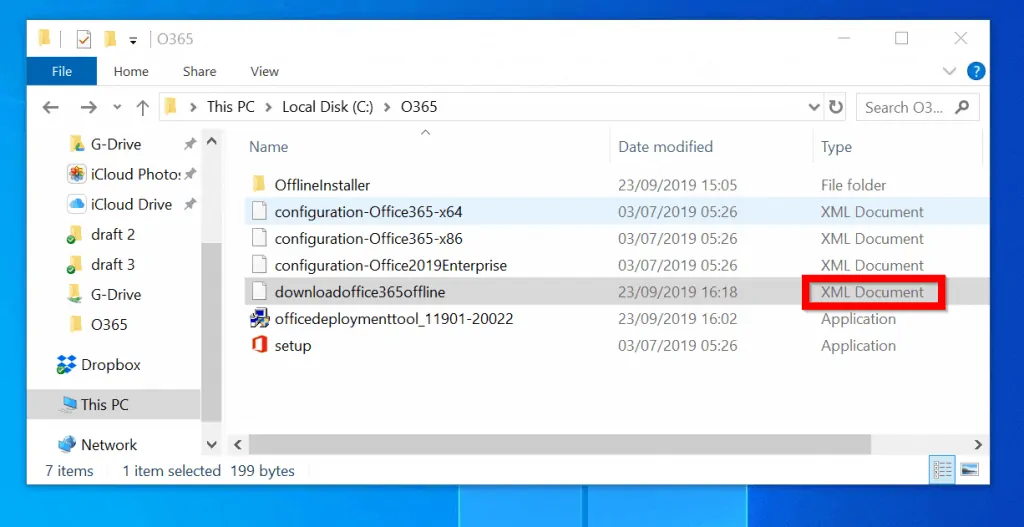This screenshot has height=527, width=1024.
Task: Expand the ribbon with the chevron
Action: [950, 71]
